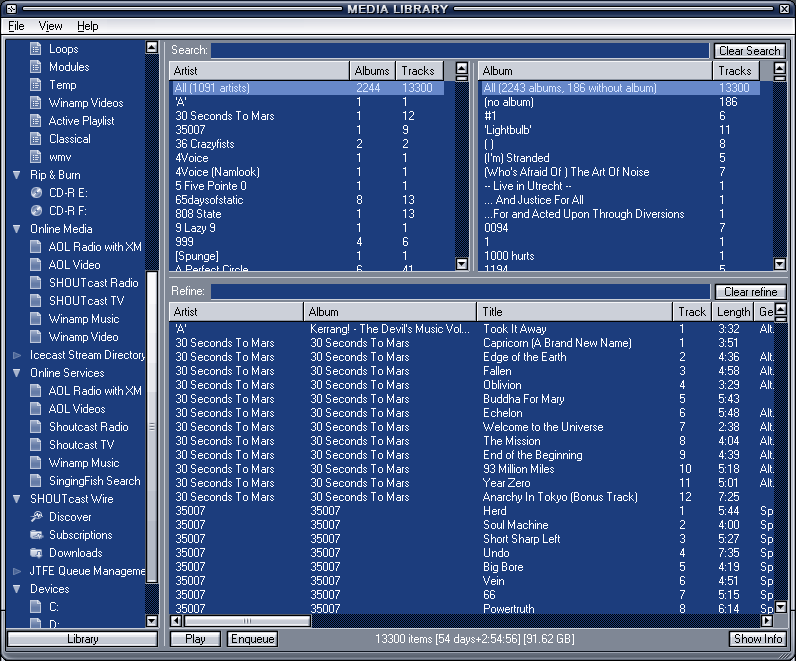Click the Temp playlist icon
The image size is (796, 661).
(x=36, y=85)
